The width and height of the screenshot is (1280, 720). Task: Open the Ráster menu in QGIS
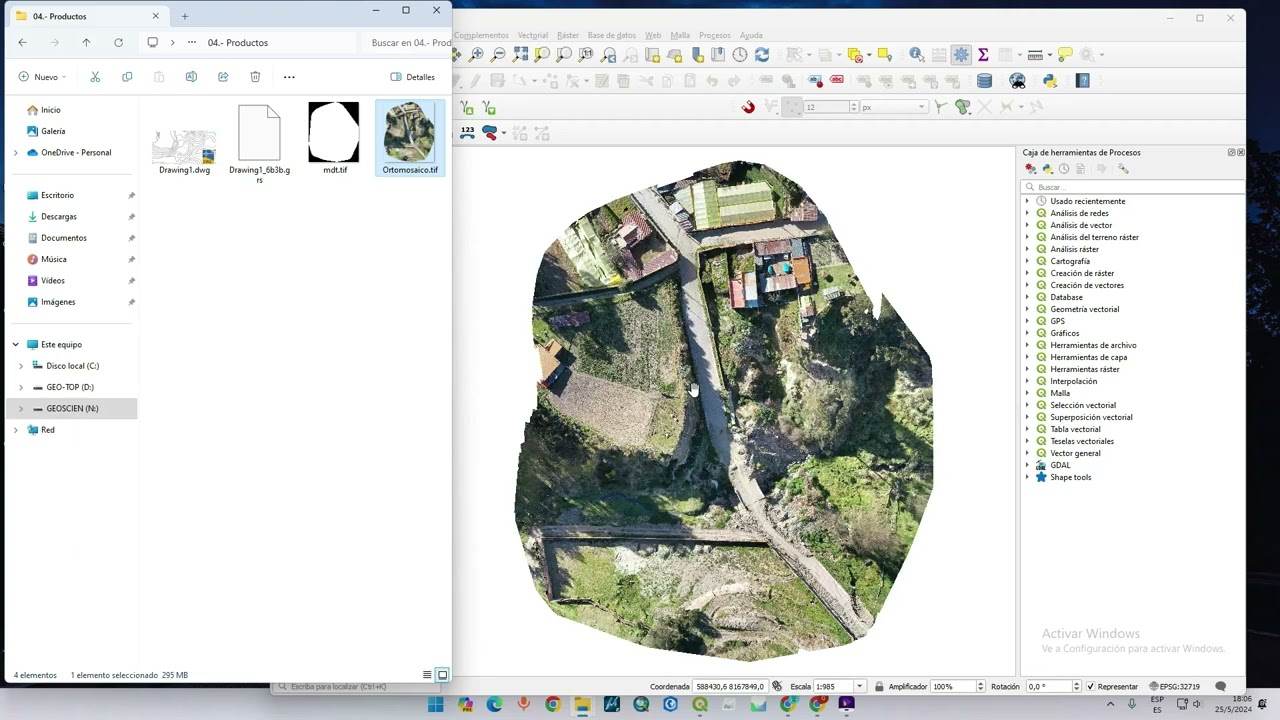[568, 35]
